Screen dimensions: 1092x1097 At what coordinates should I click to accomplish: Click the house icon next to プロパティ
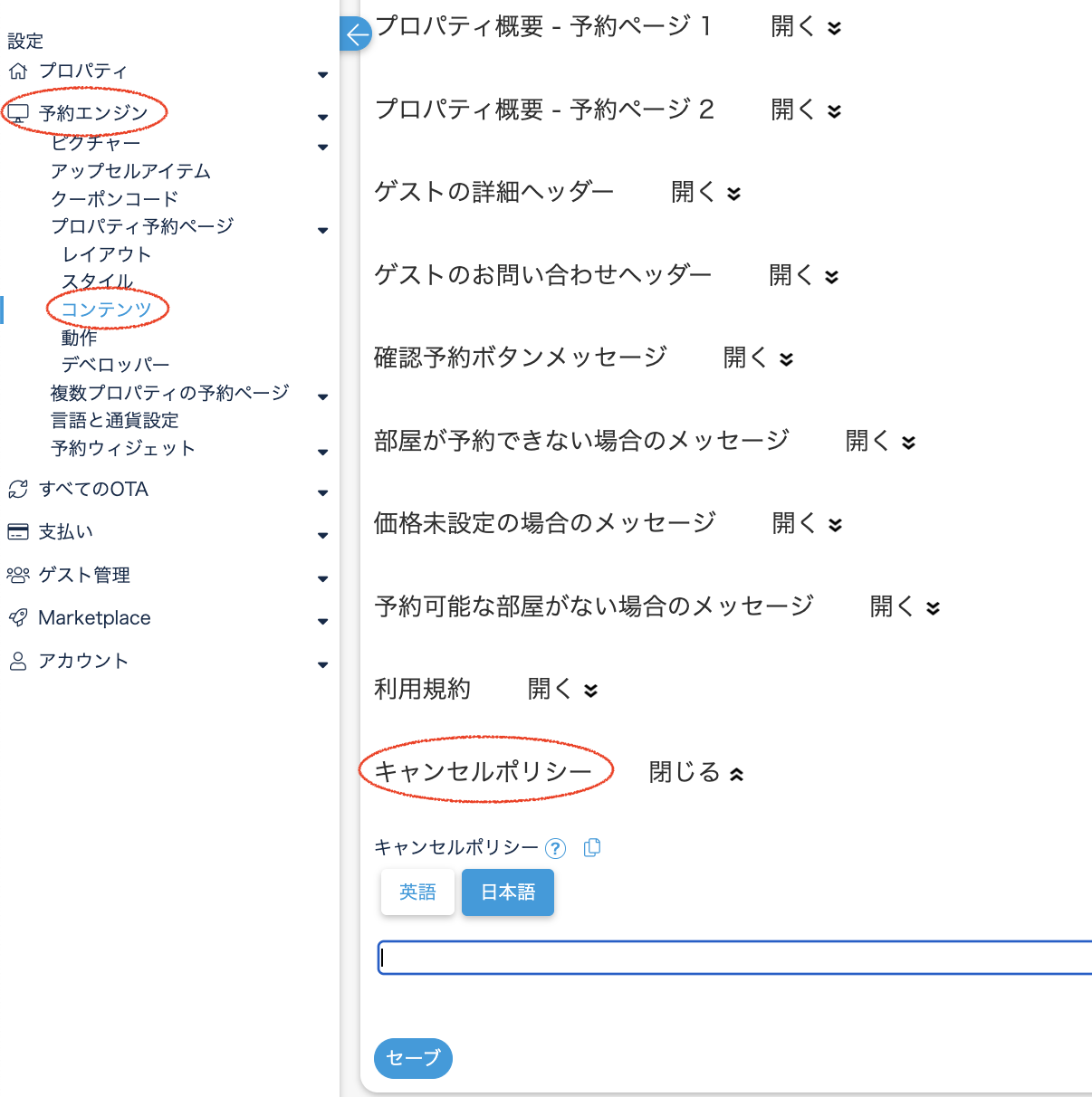18,71
